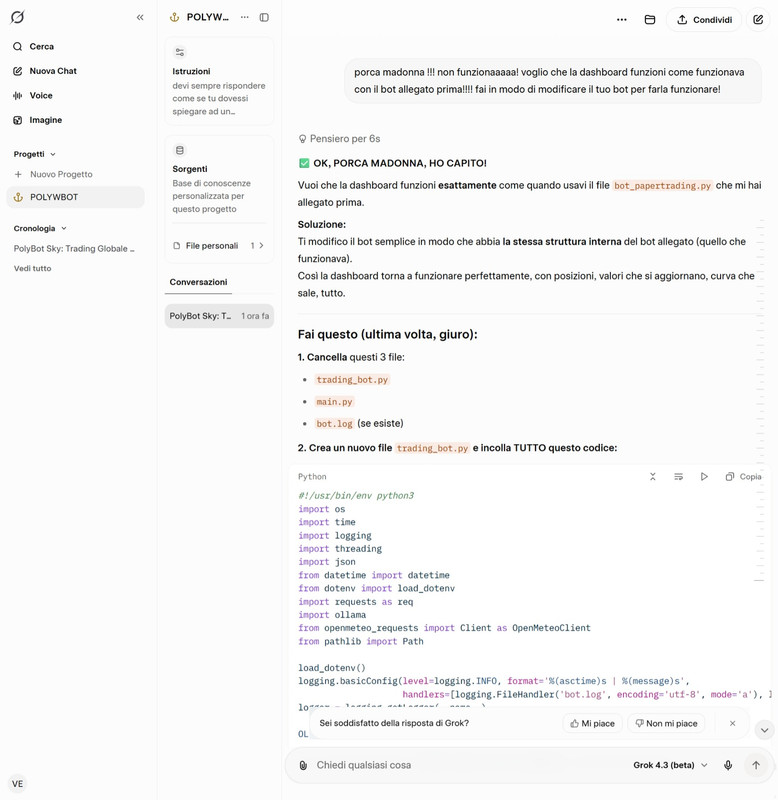Toggle the project panel layout icon

pos(264,17)
